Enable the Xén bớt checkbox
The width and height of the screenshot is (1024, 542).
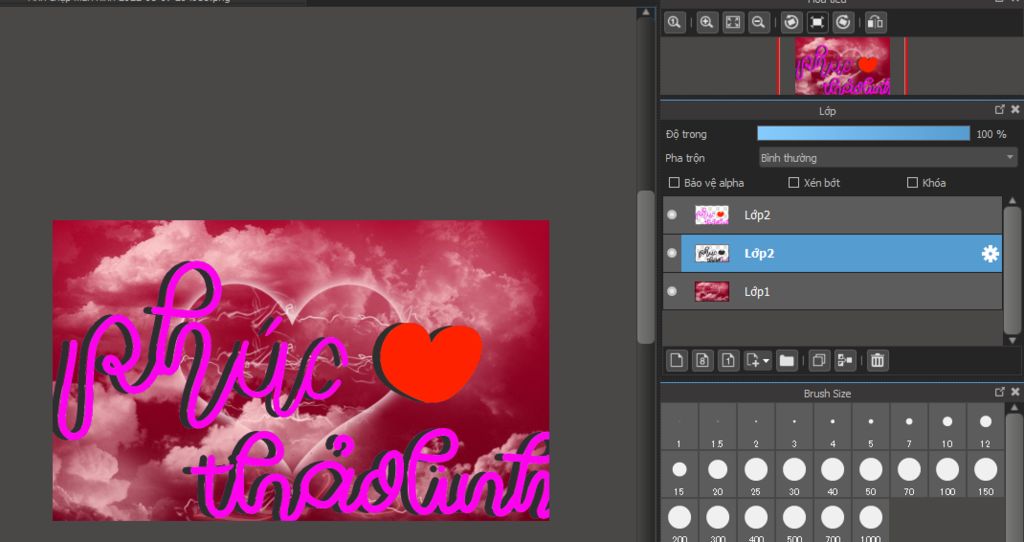pos(794,183)
